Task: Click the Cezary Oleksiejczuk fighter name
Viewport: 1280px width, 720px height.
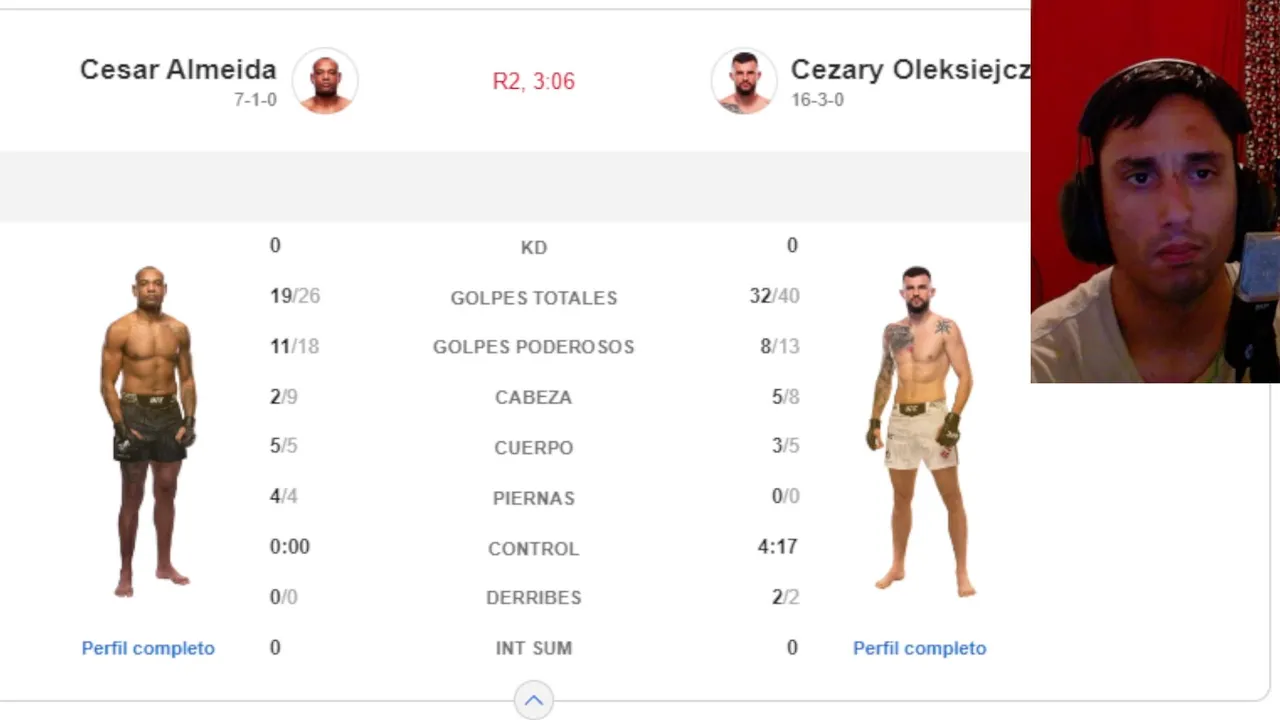Action: [909, 70]
